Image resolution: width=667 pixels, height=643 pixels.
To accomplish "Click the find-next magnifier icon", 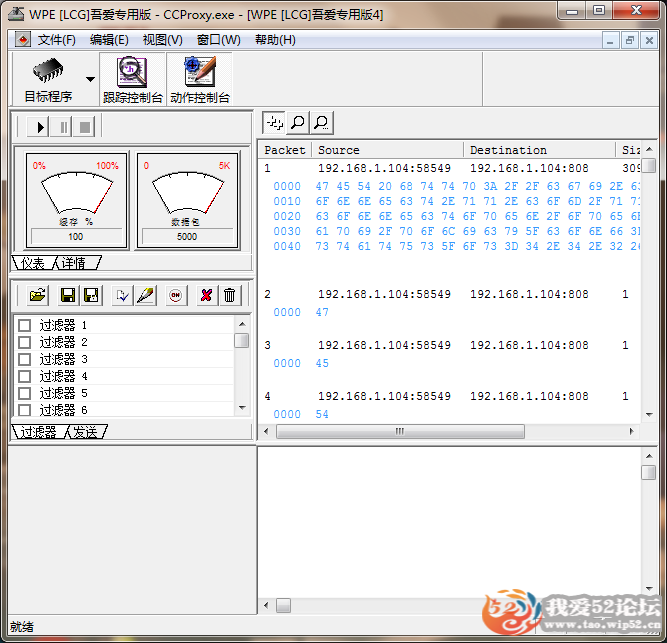I will point(321,123).
